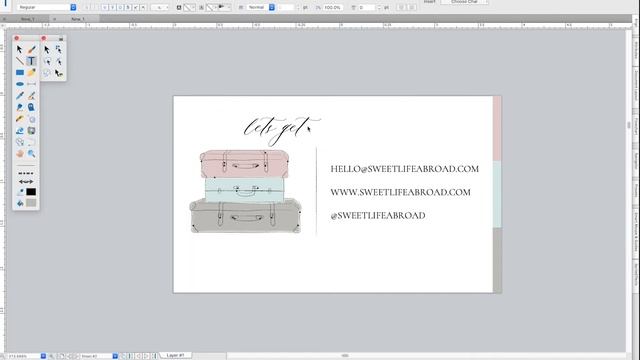Select the arrow tool in the small palette's bottom-right slot
This screenshot has height=360, width=640.
[59, 73]
